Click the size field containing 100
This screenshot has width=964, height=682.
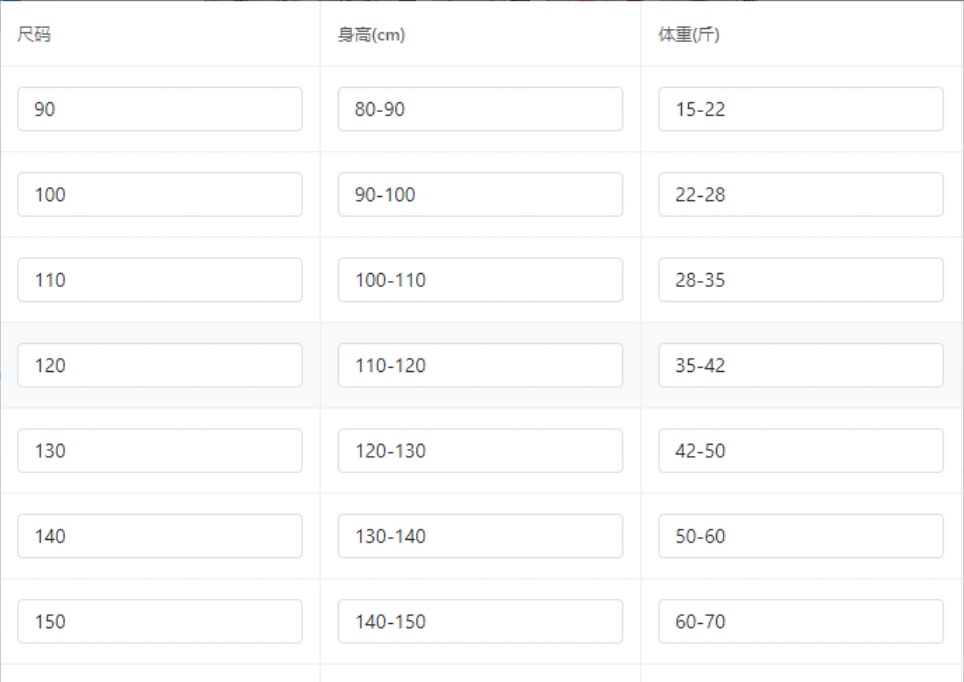pos(160,194)
